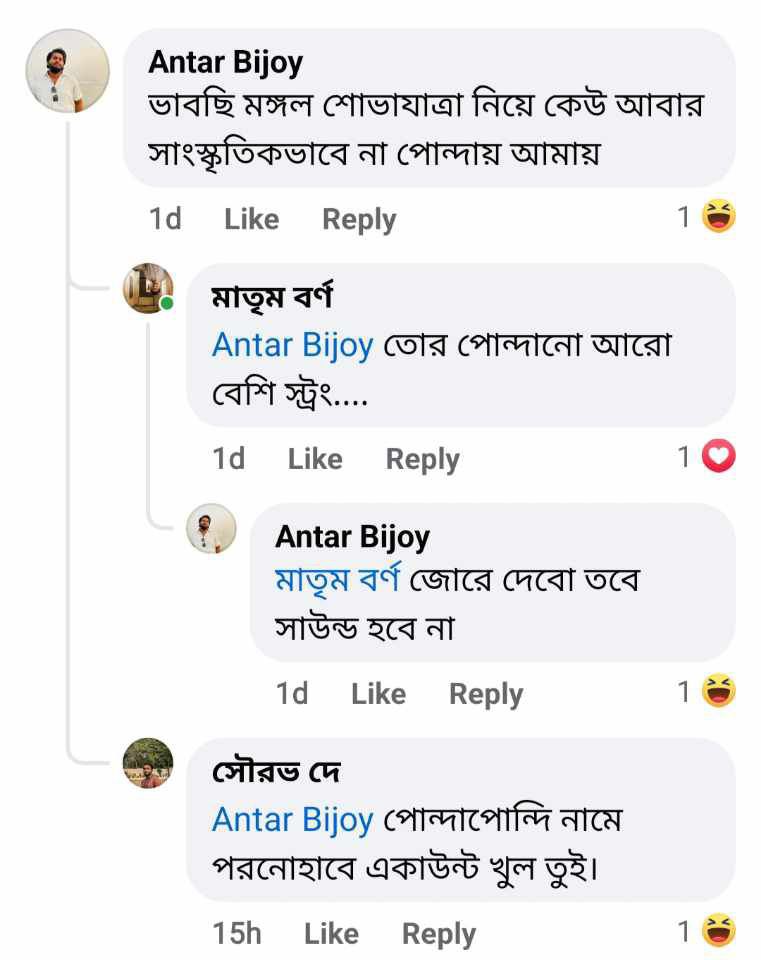
Task: Like Antar Bijoy's nested reply
Action: click(378, 694)
